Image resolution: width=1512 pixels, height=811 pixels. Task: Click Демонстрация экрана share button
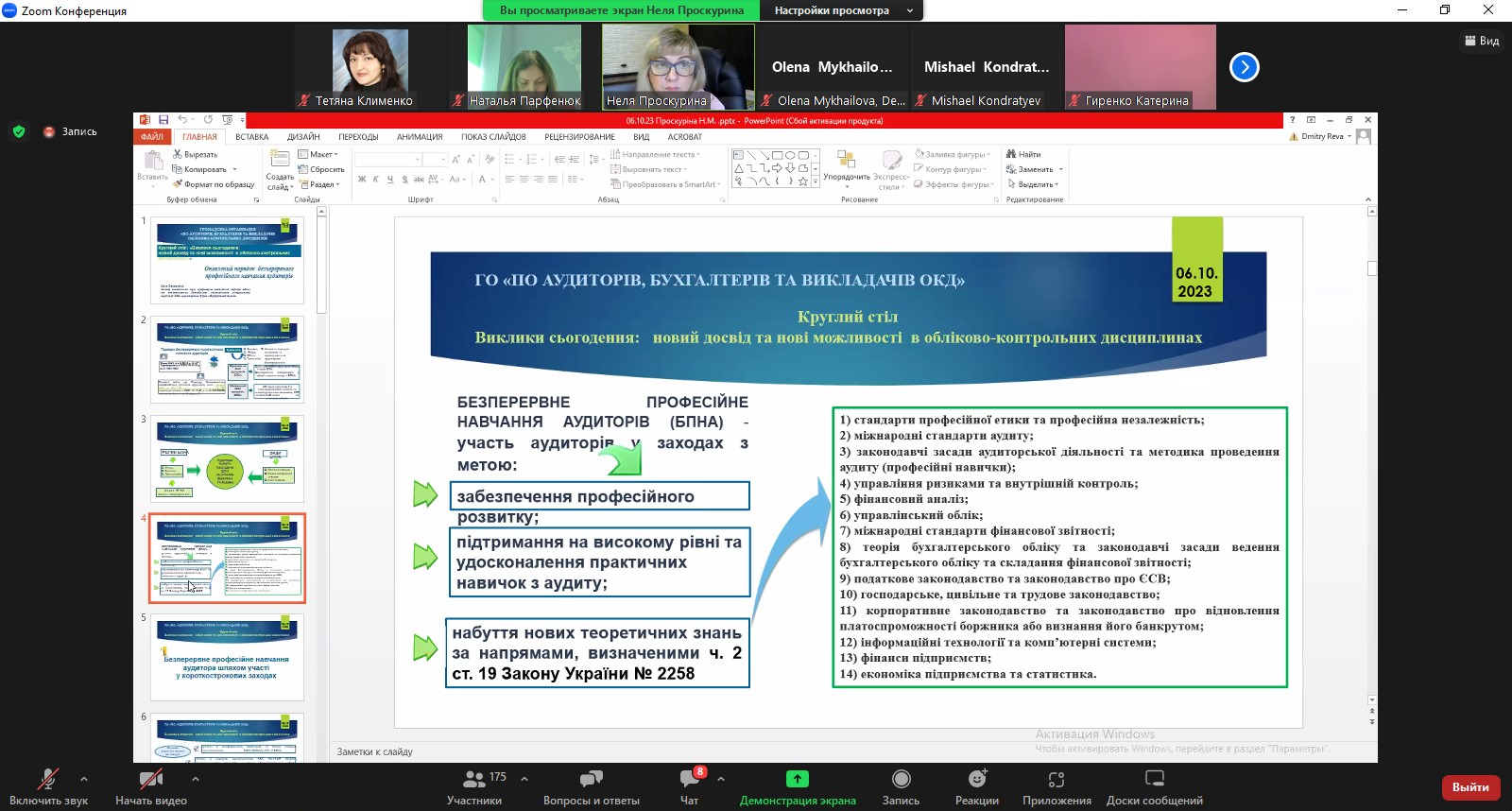point(798,786)
